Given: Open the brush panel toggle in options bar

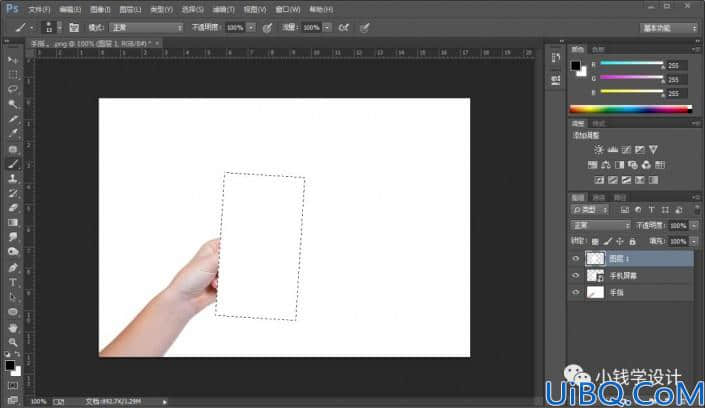Looking at the screenshot, I should point(74,28).
